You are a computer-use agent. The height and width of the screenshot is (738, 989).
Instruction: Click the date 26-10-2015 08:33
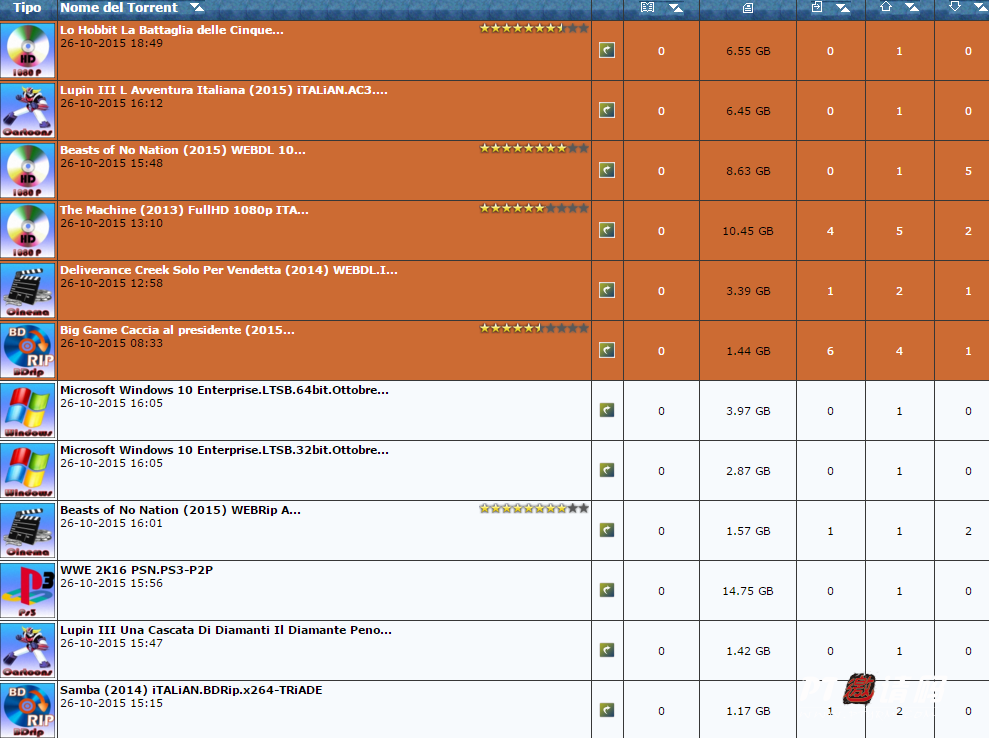pyautogui.click(x=112, y=343)
